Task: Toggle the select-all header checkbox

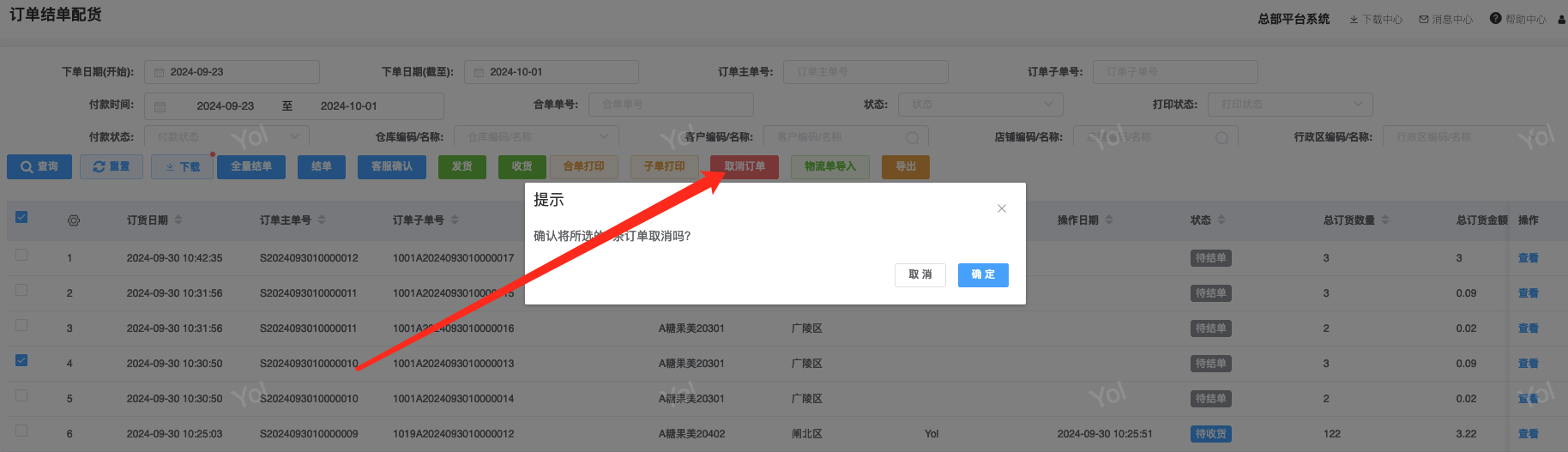Action: point(21,217)
